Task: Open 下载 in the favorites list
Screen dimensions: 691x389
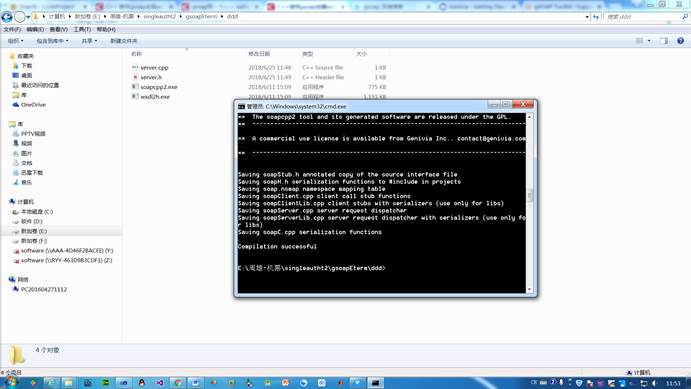Action: (26, 66)
